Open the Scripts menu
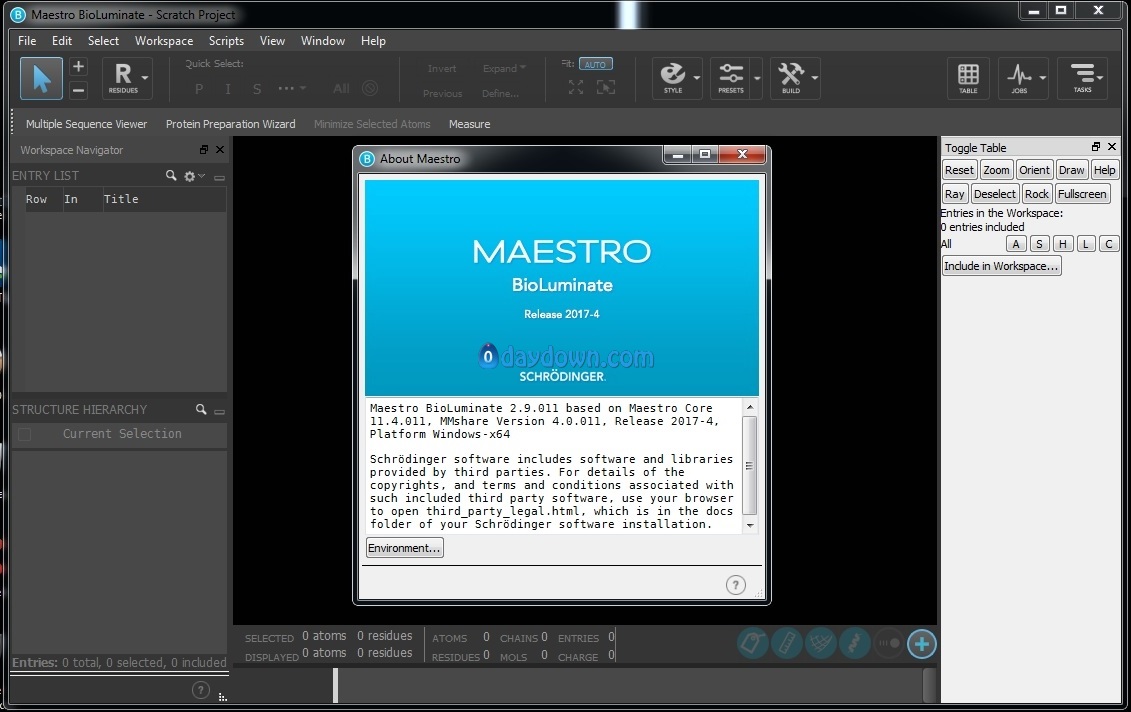The height and width of the screenshot is (712, 1131). (x=226, y=41)
